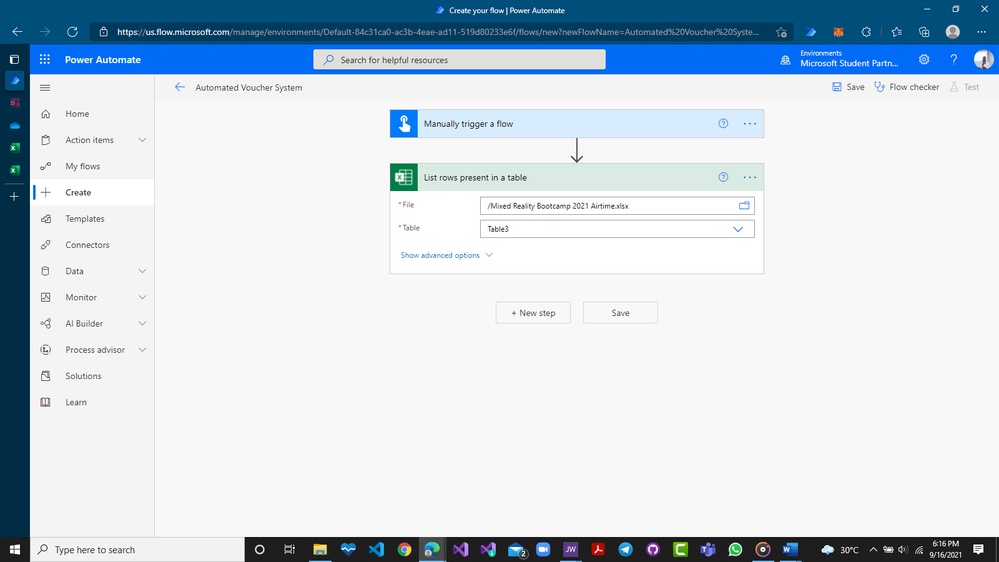Open the notification center icon
999x562 pixels.
tap(978, 549)
